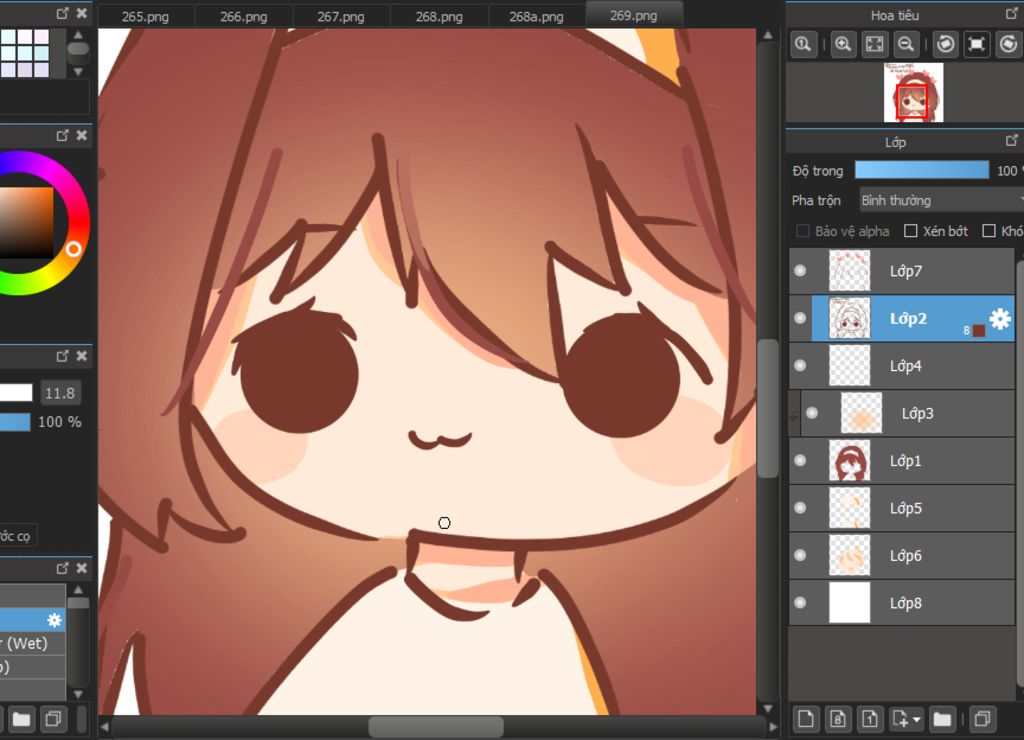The height and width of the screenshot is (740, 1024).
Task: Pick a hue on the color wheel ring
Action: [x=74, y=249]
